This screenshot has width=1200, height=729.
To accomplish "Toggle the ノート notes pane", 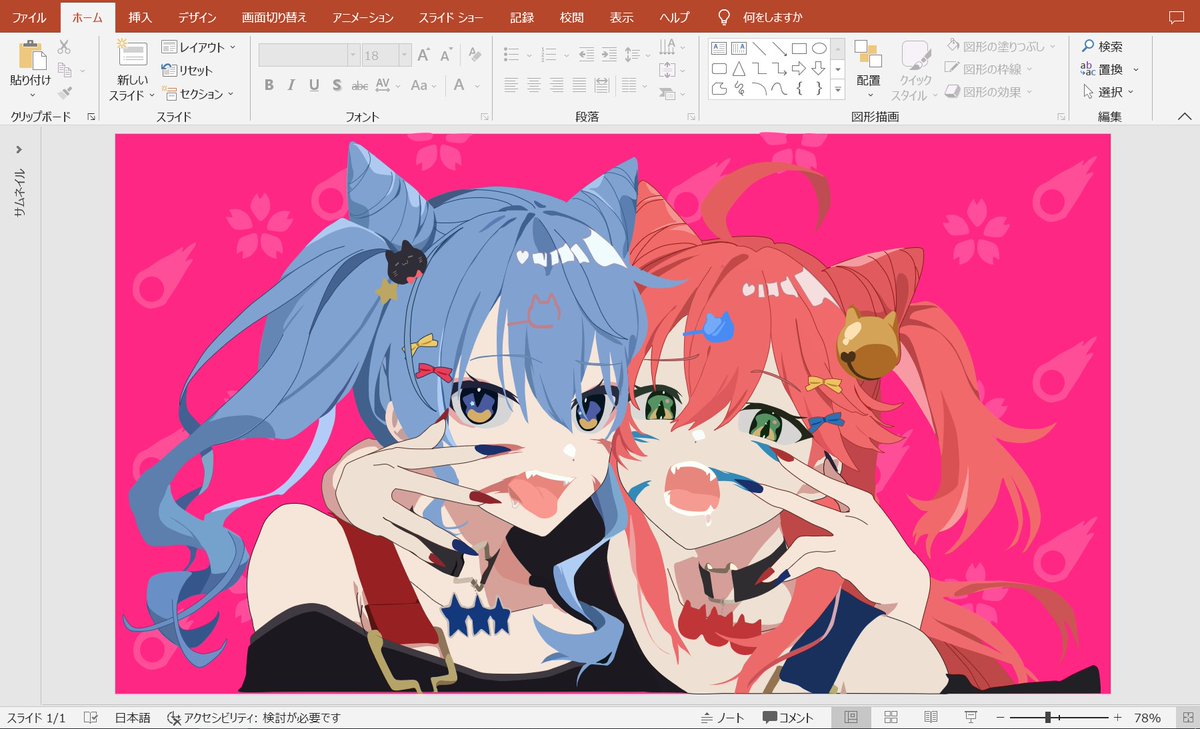I will tap(723, 718).
